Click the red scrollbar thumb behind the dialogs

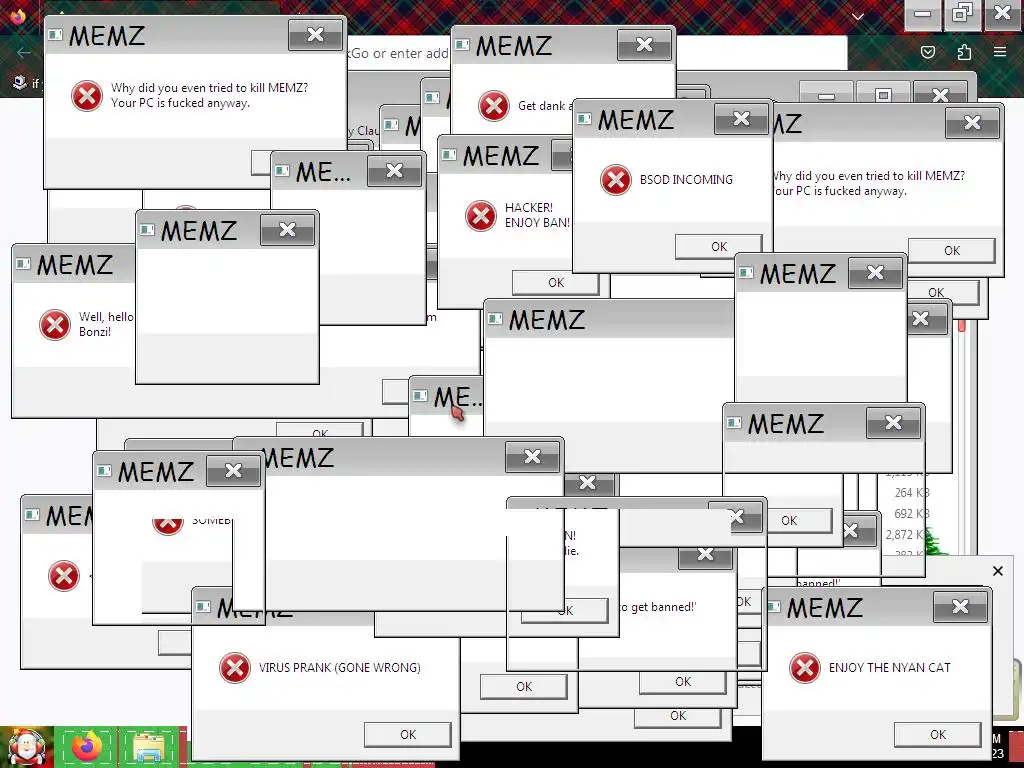(x=962, y=325)
